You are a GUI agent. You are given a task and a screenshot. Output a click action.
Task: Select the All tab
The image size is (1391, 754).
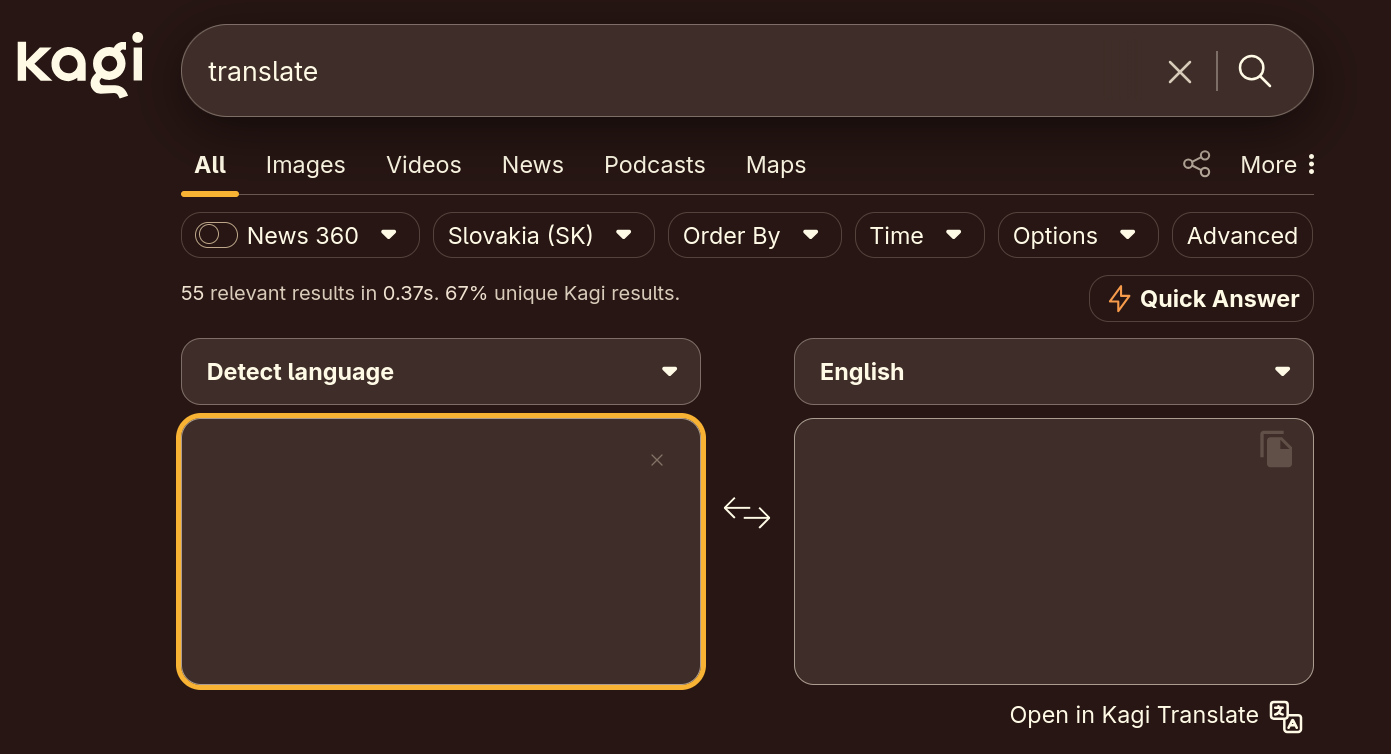click(x=210, y=165)
